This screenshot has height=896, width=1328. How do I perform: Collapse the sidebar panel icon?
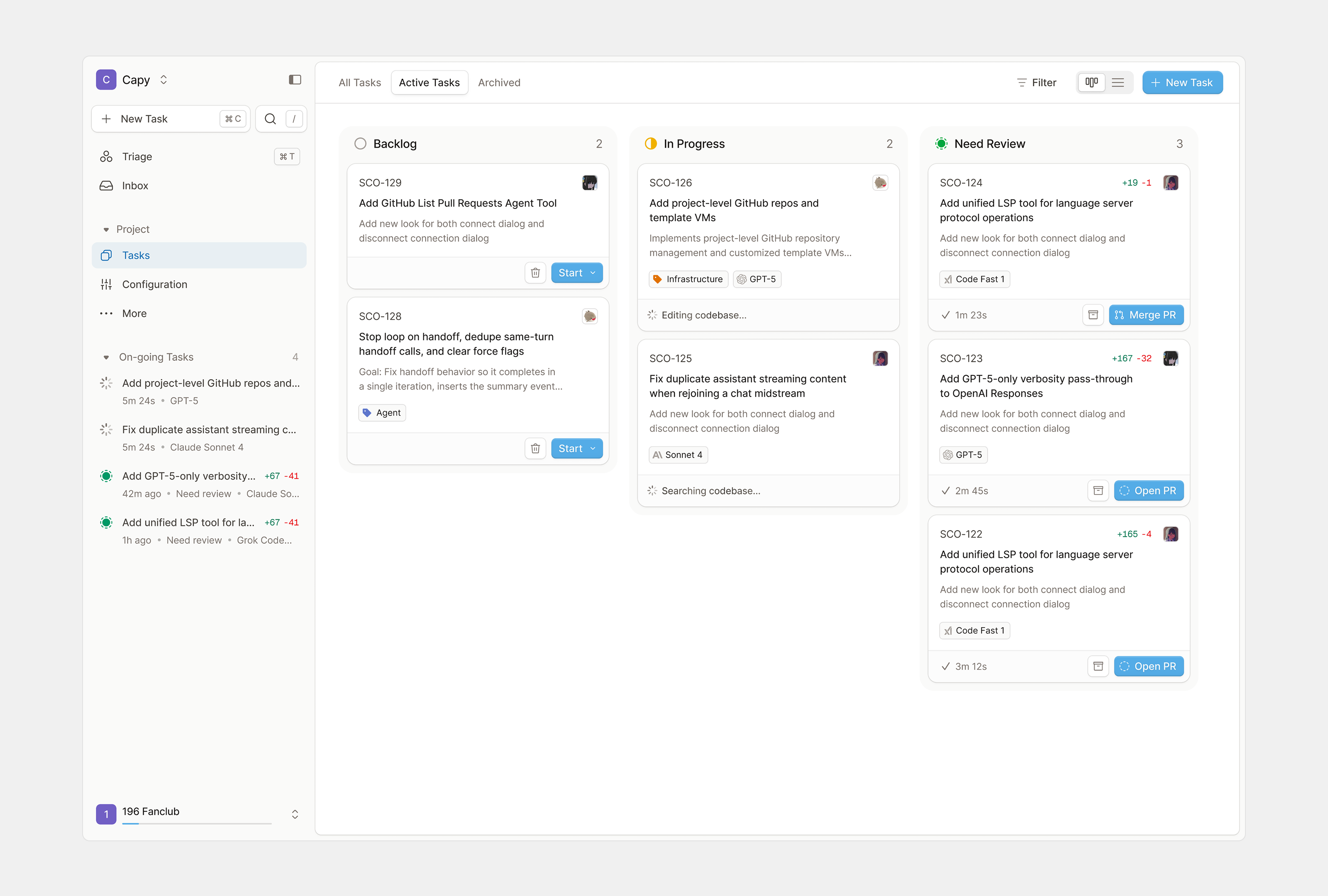pyautogui.click(x=295, y=80)
